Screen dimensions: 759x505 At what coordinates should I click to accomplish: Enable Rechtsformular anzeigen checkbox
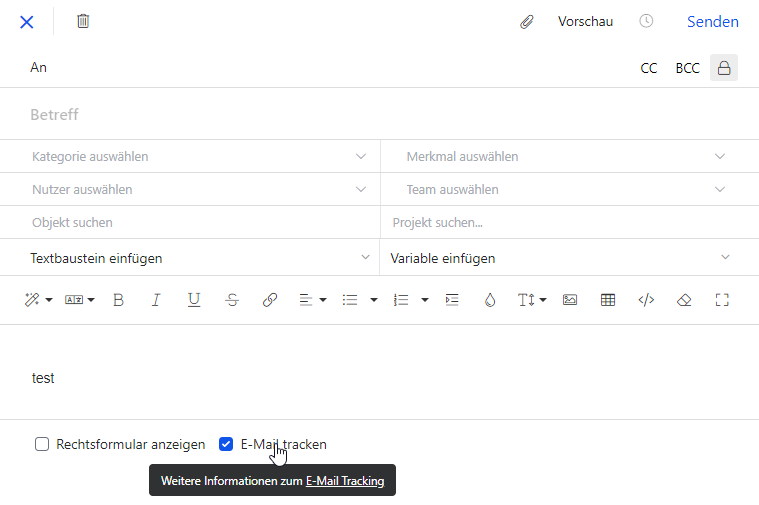click(42, 444)
